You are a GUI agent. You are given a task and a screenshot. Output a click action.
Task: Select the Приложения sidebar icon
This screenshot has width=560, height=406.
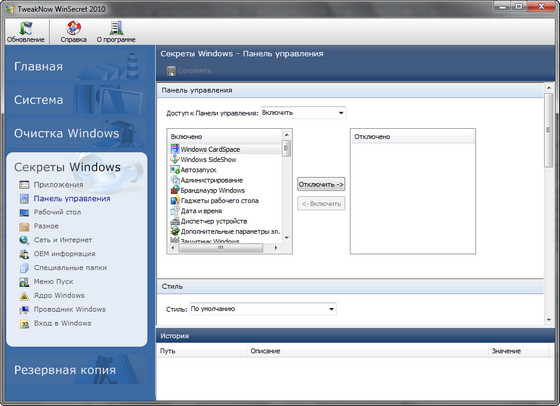point(24,185)
